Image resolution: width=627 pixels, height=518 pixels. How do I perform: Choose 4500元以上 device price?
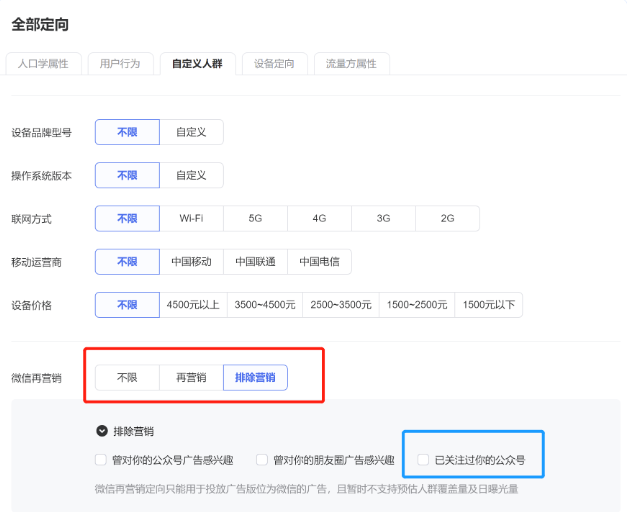pos(193,305)
